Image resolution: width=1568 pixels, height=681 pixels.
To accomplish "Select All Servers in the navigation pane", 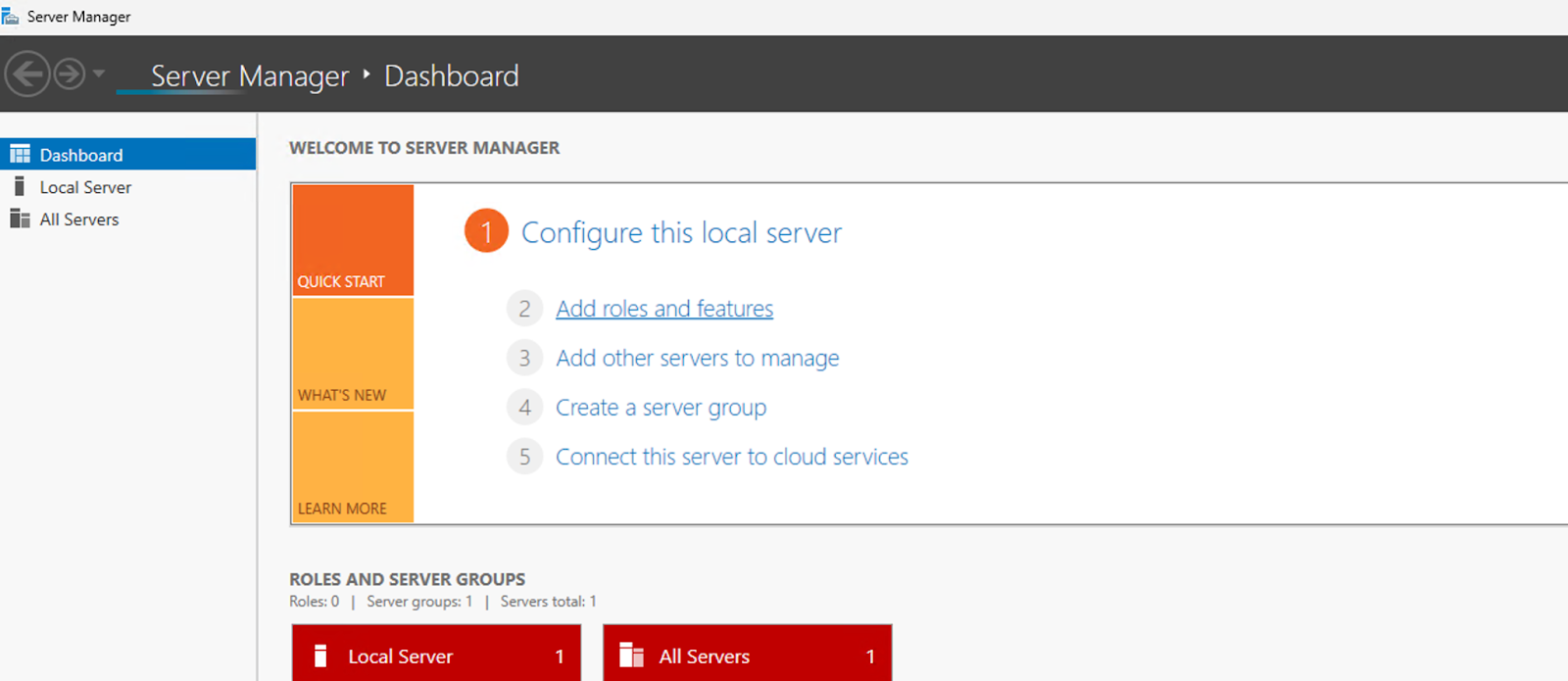I will 79,219.
